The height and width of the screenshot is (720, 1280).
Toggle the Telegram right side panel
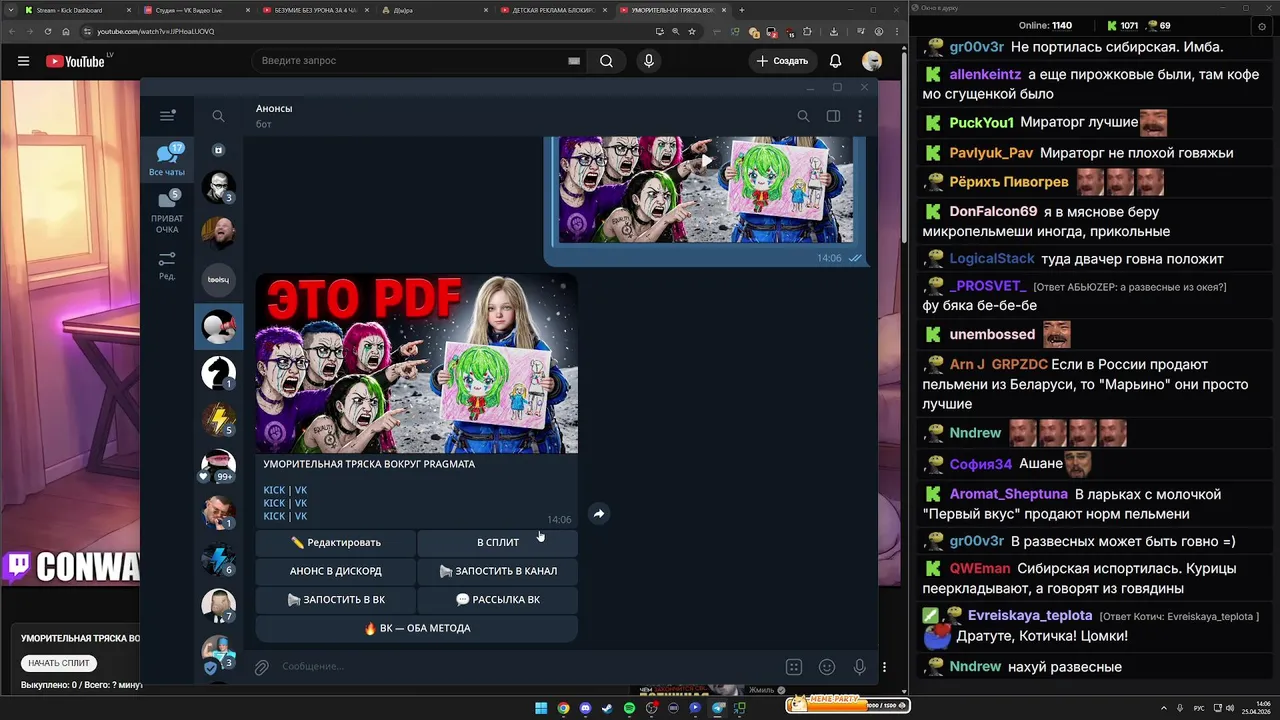[x=833, y=116]
